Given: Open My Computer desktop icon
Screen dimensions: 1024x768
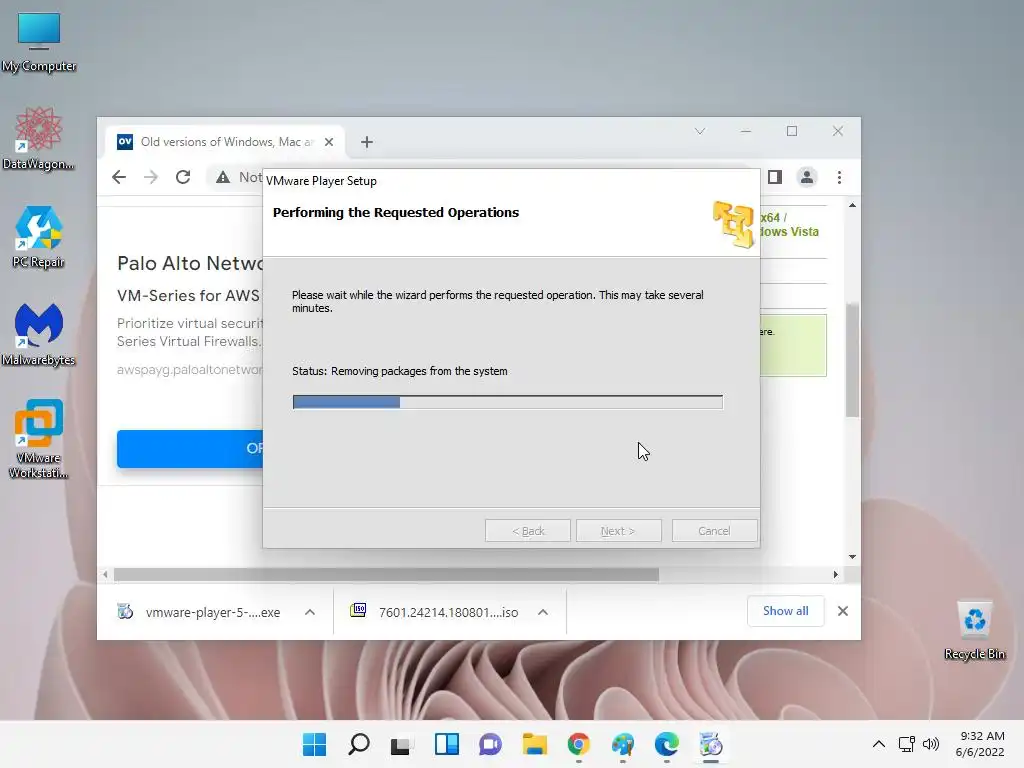Looking at the screenshot, I should (39, 42).
